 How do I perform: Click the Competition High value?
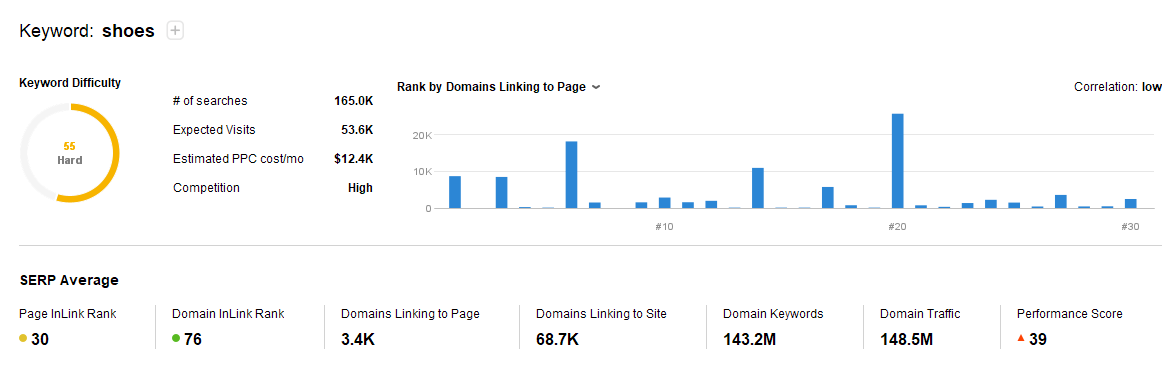pos(360,188)
